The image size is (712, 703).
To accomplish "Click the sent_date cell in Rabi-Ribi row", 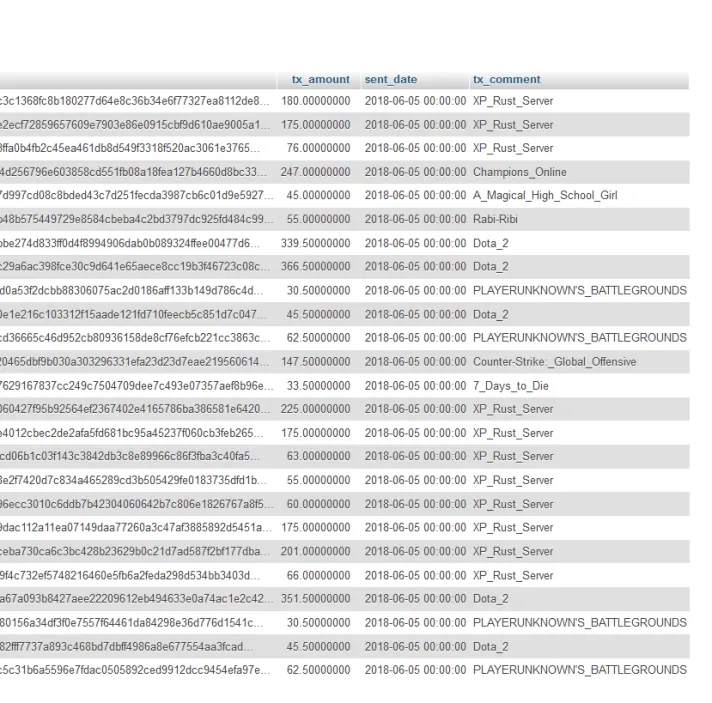I will pos(415,219).
